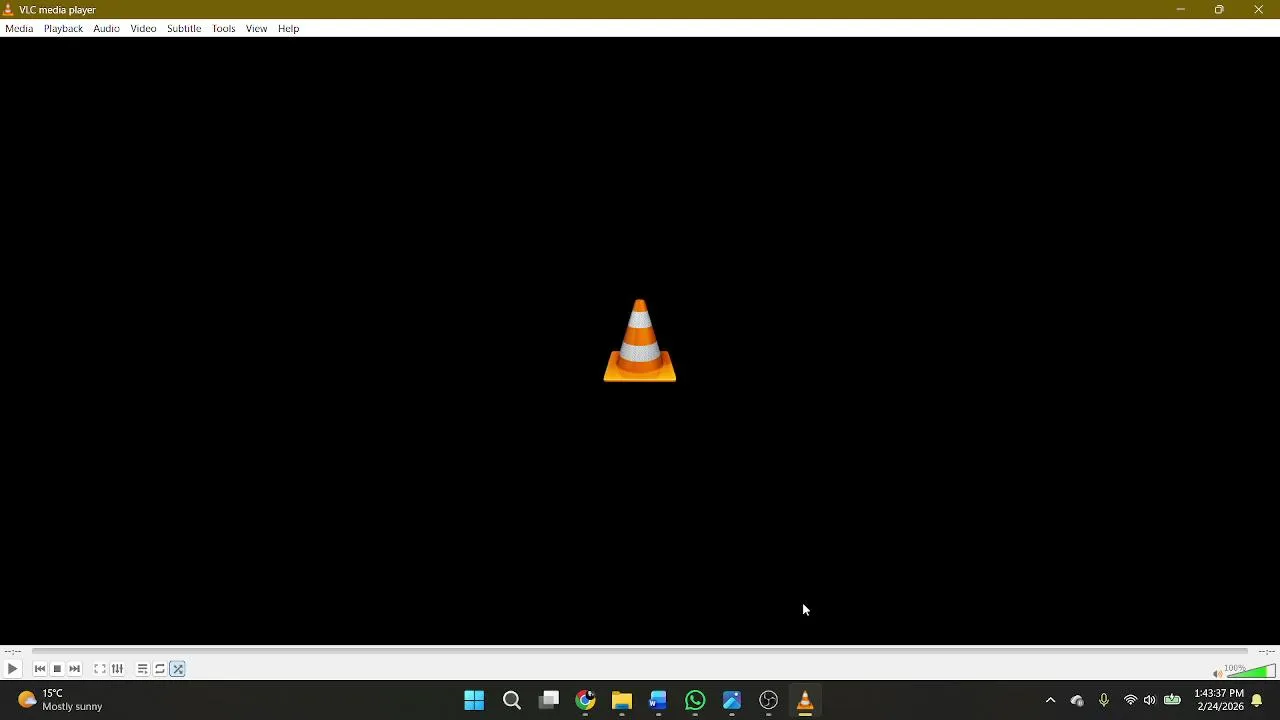This screenshot has height=720, width=1280.
Task: Open the Playback menu
Action: pos(63,29)
